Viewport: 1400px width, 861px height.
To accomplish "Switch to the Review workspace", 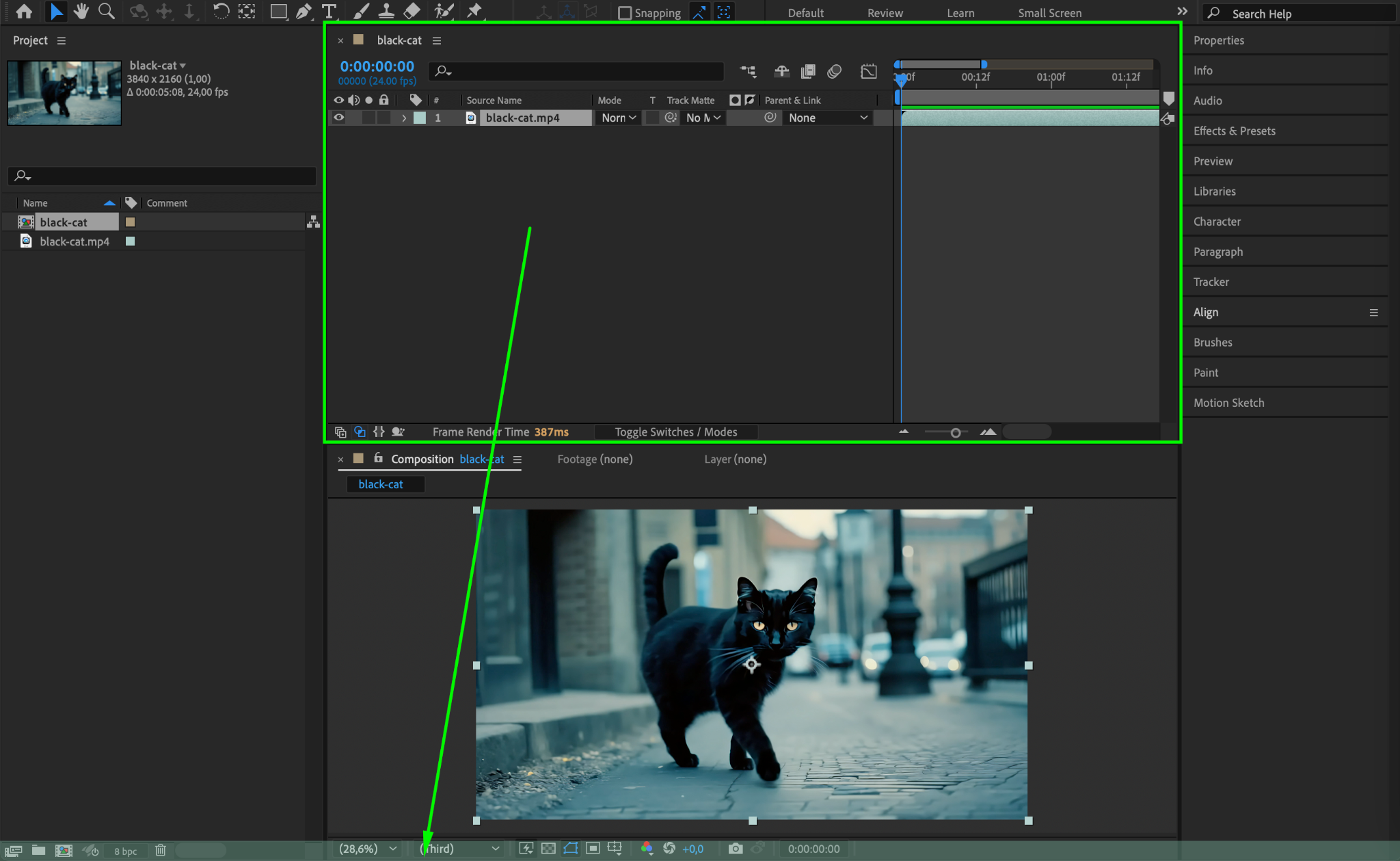I will [x=885, y=13].
